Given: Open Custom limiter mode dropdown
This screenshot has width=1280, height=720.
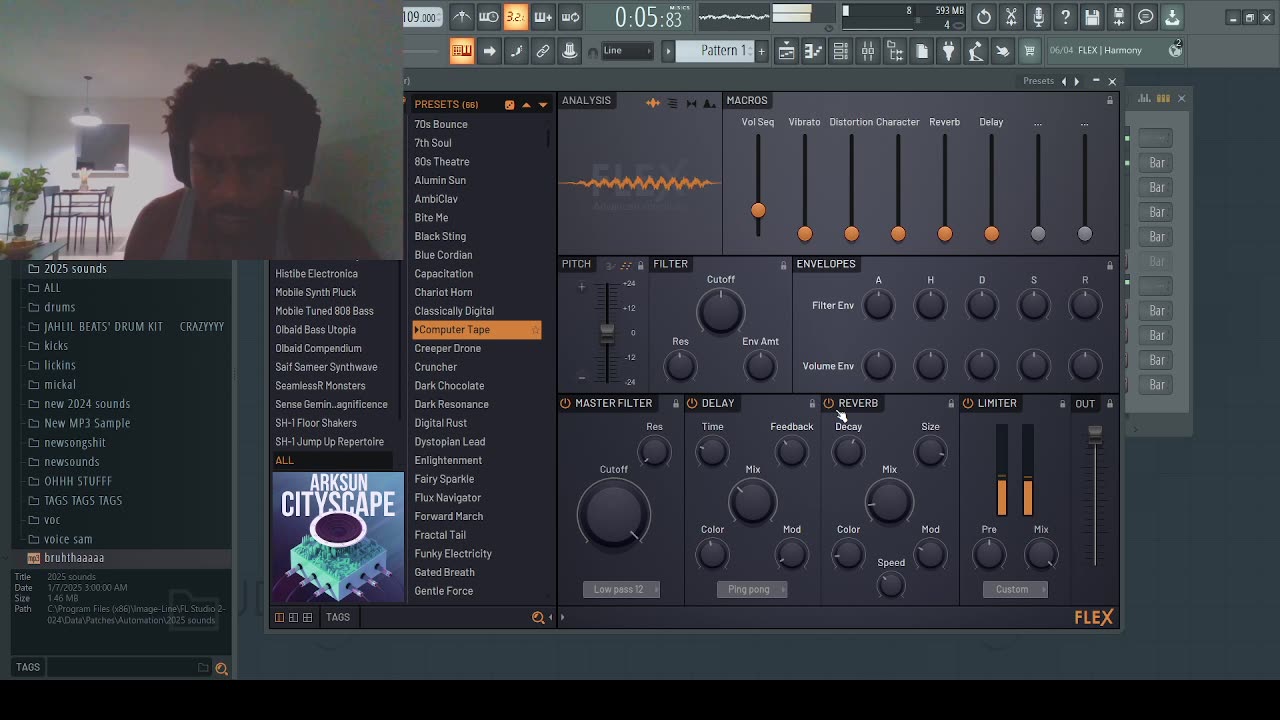Looking at the screenshot, I should tap(1015, 589).
